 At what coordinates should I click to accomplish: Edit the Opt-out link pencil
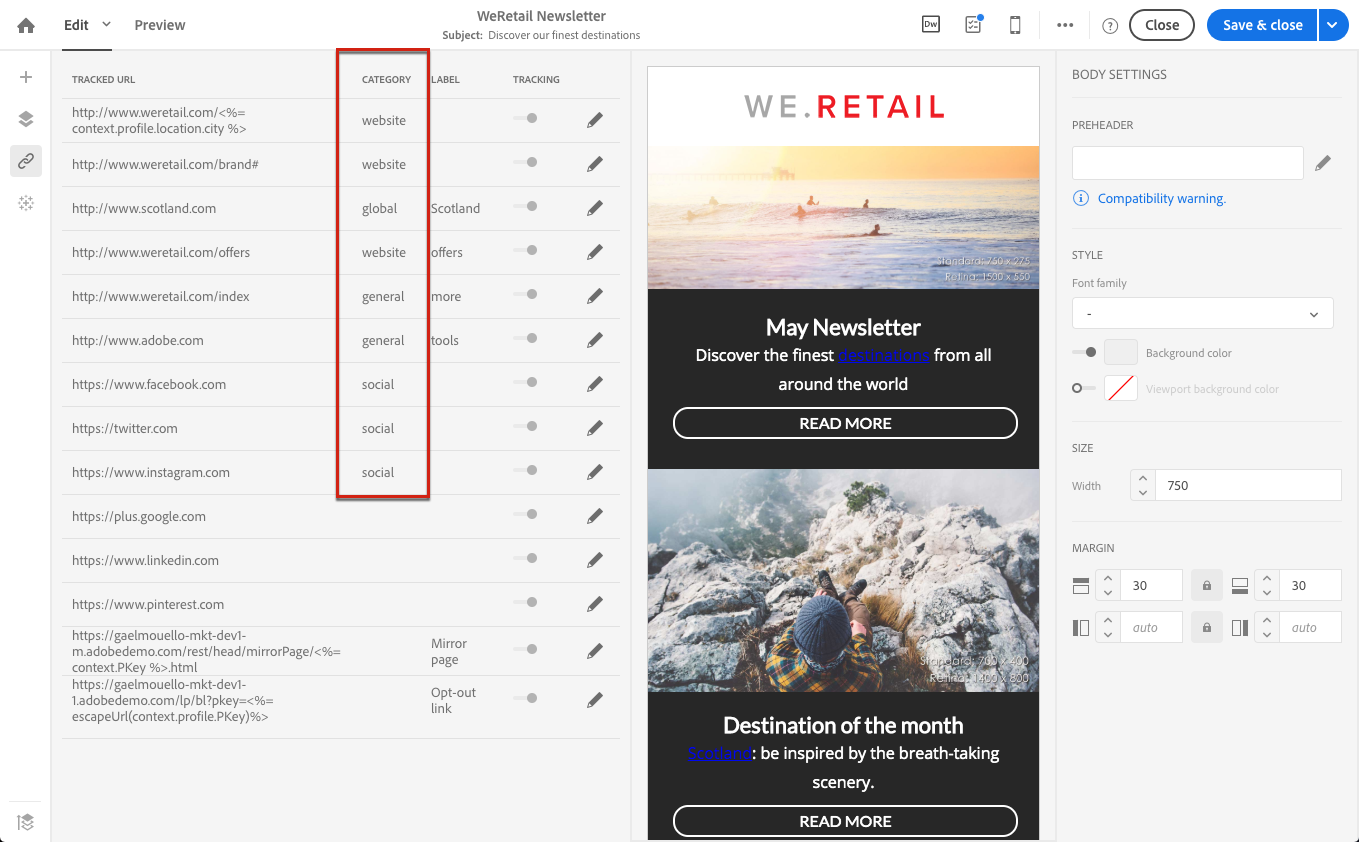coord(595,700)
